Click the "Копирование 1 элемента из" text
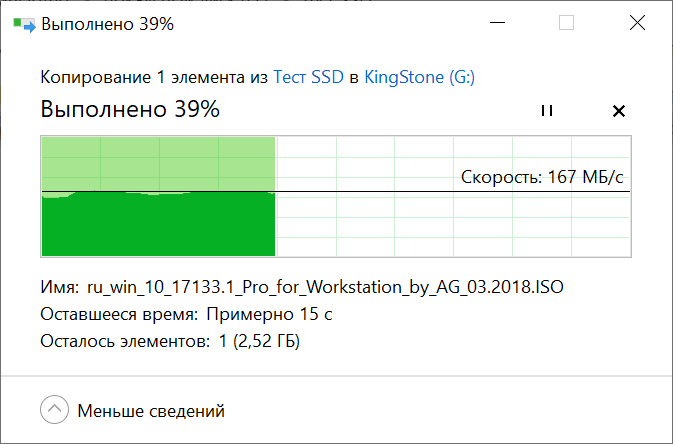This screenshot has height=444, width=673. [x=154, y=77]
